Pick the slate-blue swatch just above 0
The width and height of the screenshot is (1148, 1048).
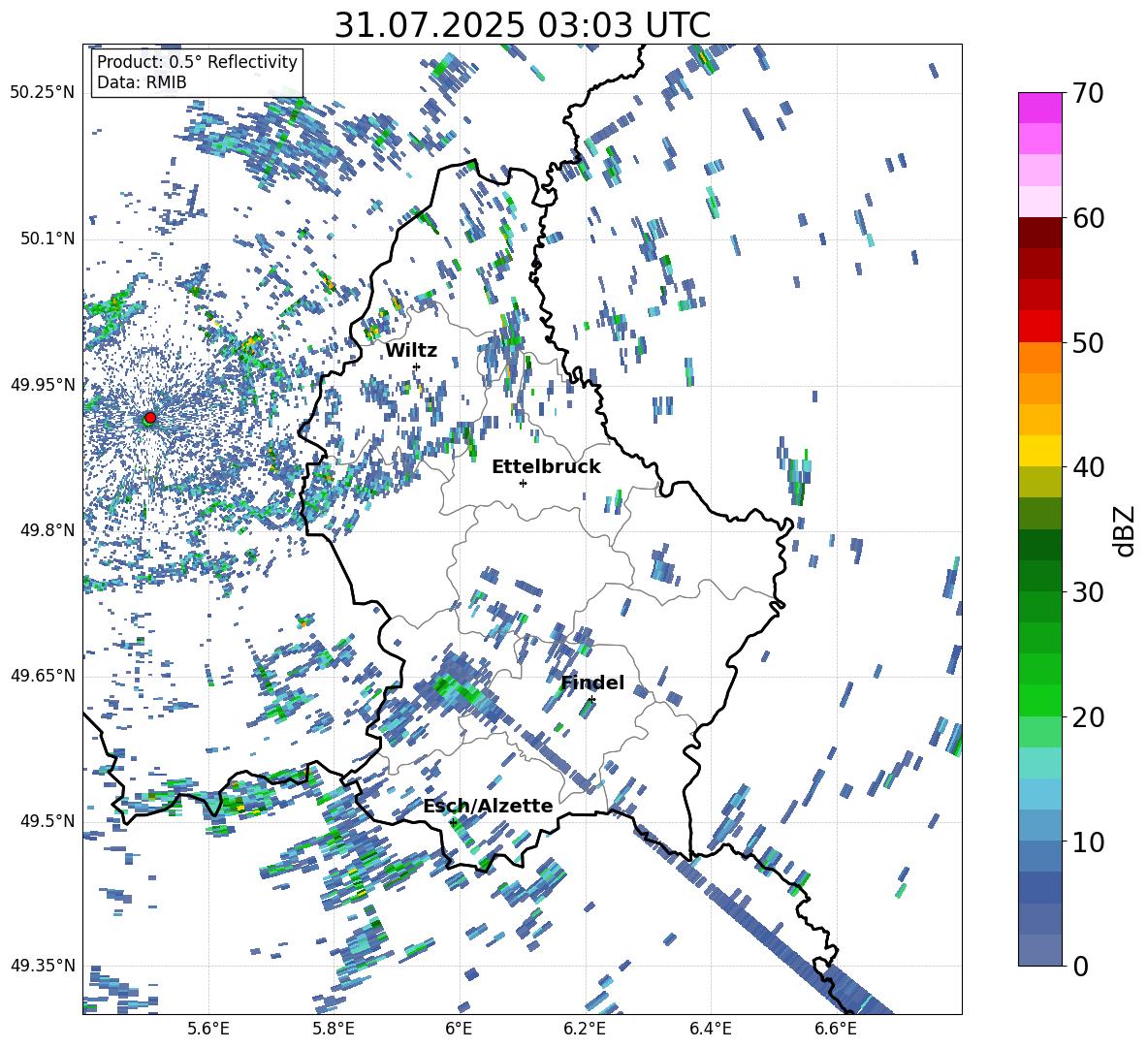(1039, 950)
